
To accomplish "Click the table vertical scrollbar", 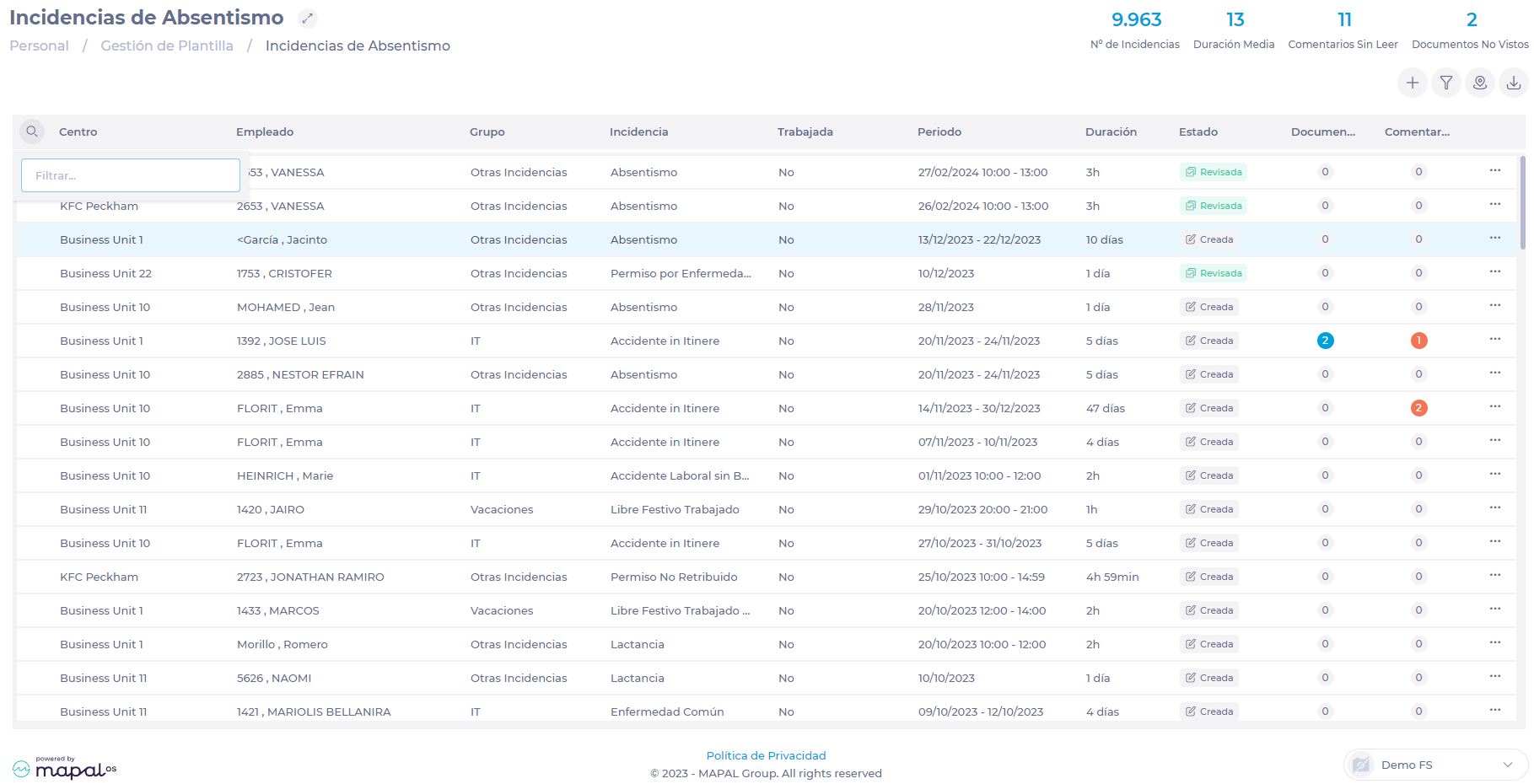I will [1522, 202].
